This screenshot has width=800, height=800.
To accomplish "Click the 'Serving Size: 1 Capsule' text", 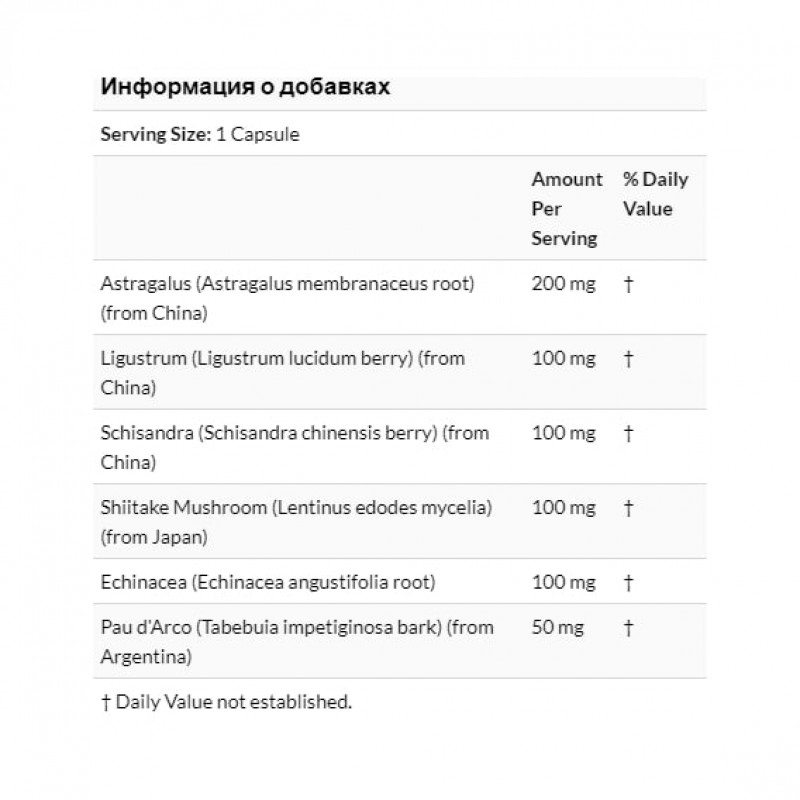I will 200,135.
